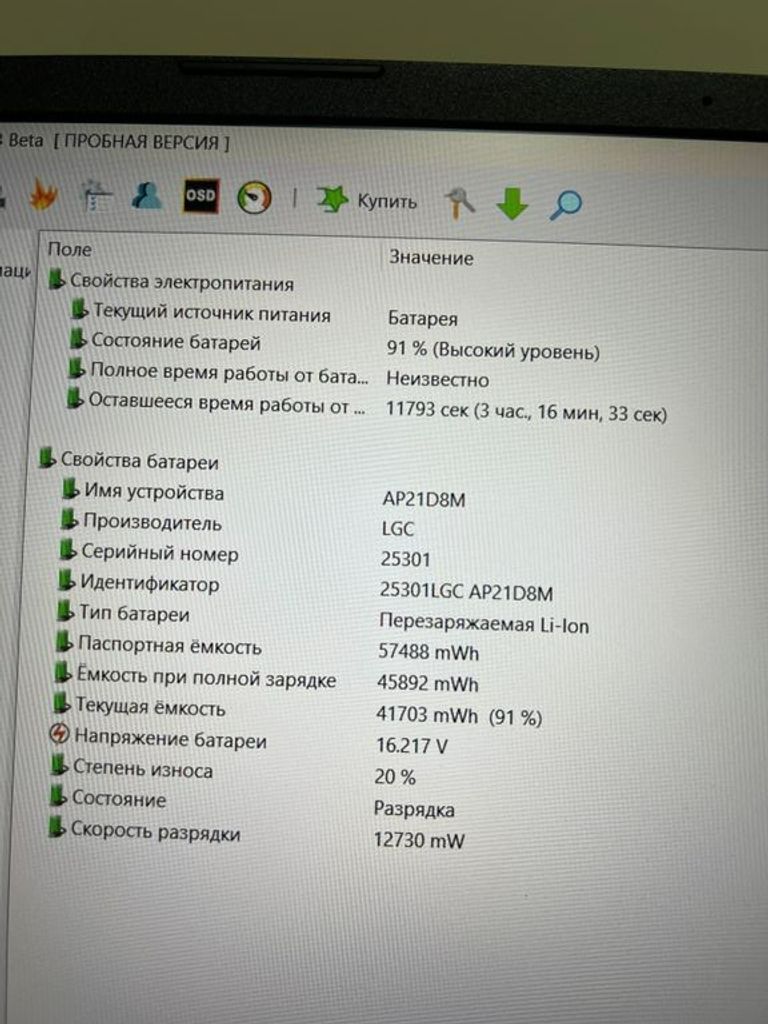Click the wear level value 20 %
Image resolution: width=768 pixels, height=1024 pixels.
pyautogui.click(x=395, y=777)
